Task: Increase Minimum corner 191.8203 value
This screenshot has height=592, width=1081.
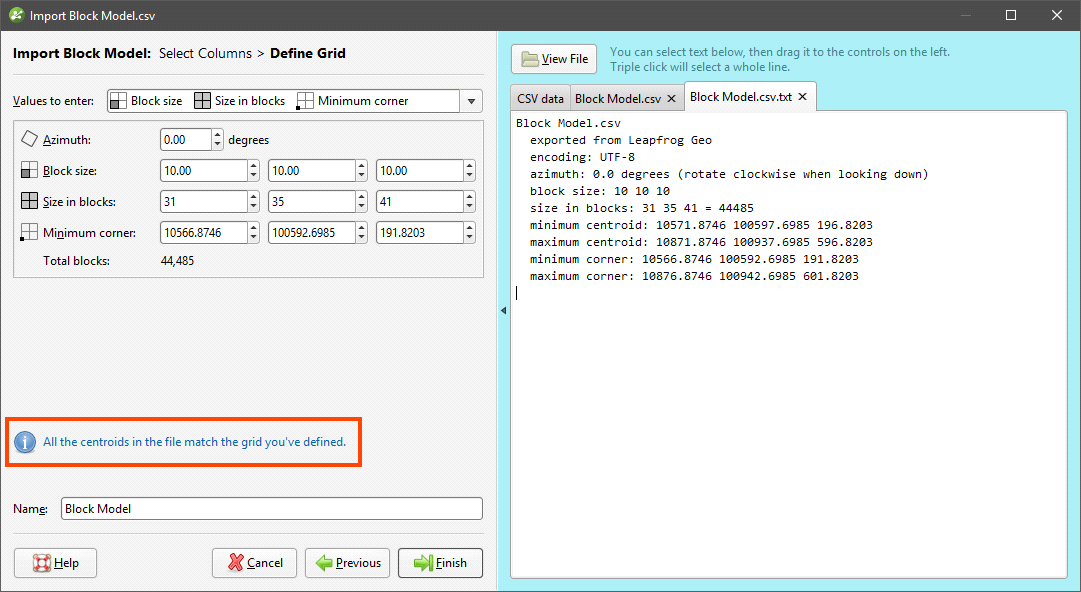Action: point(469,227)
